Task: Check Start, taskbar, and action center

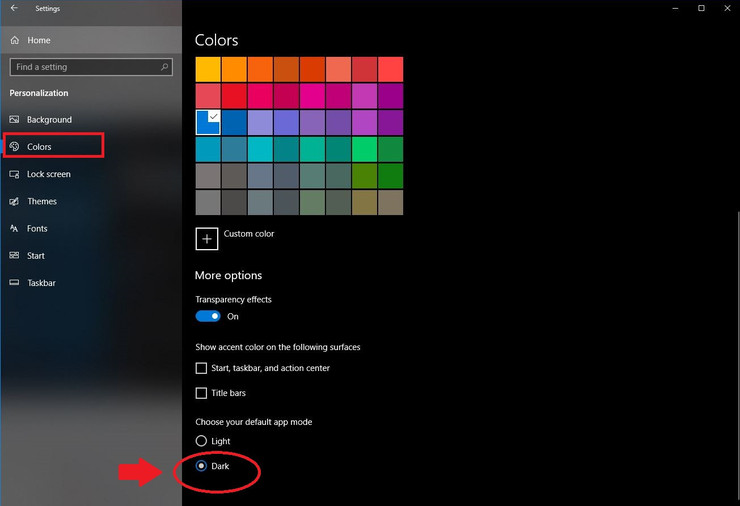Action: pos(201,368)
